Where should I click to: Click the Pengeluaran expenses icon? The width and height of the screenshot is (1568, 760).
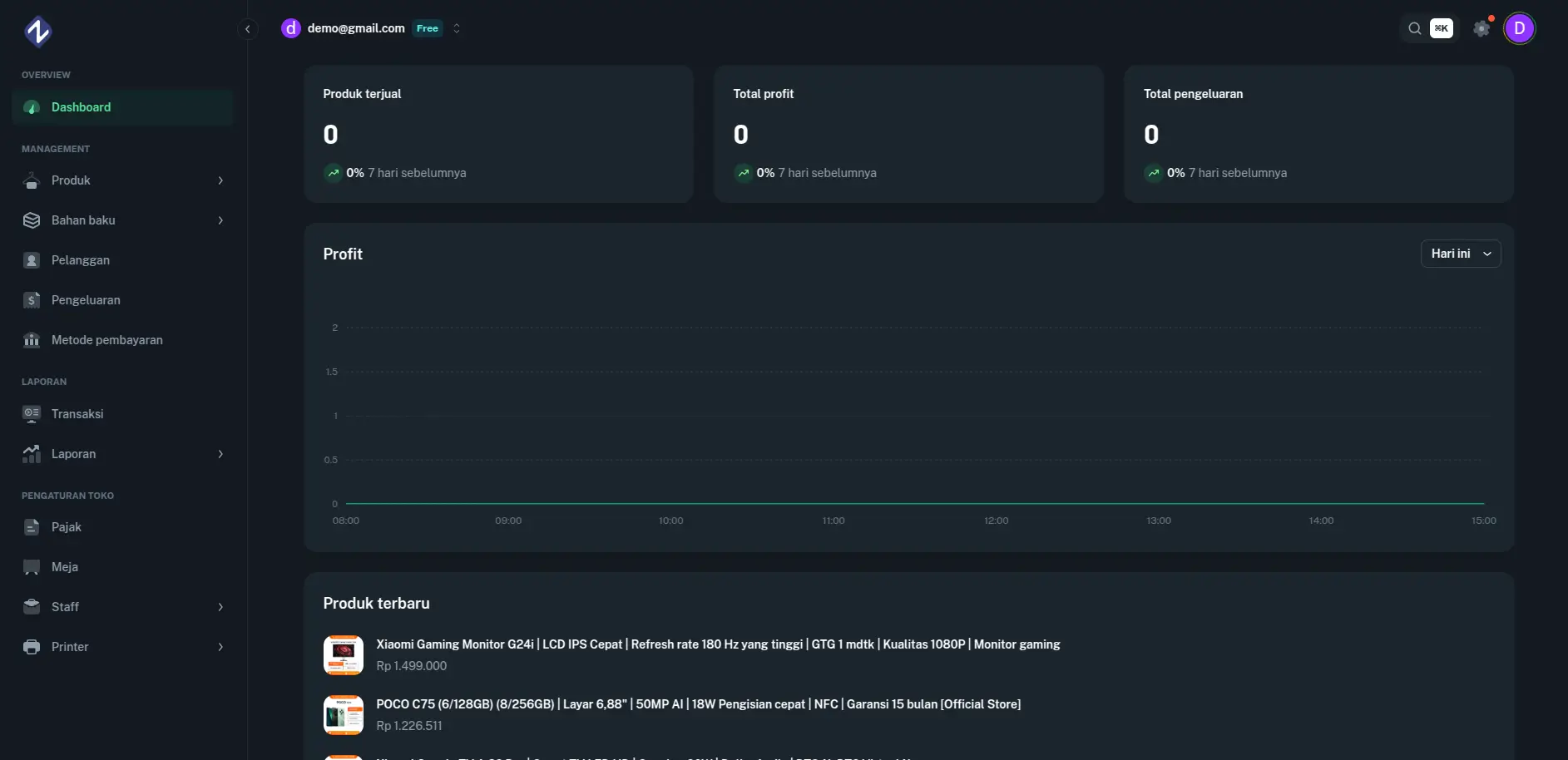pyautogui.click(x=32, y=300)
